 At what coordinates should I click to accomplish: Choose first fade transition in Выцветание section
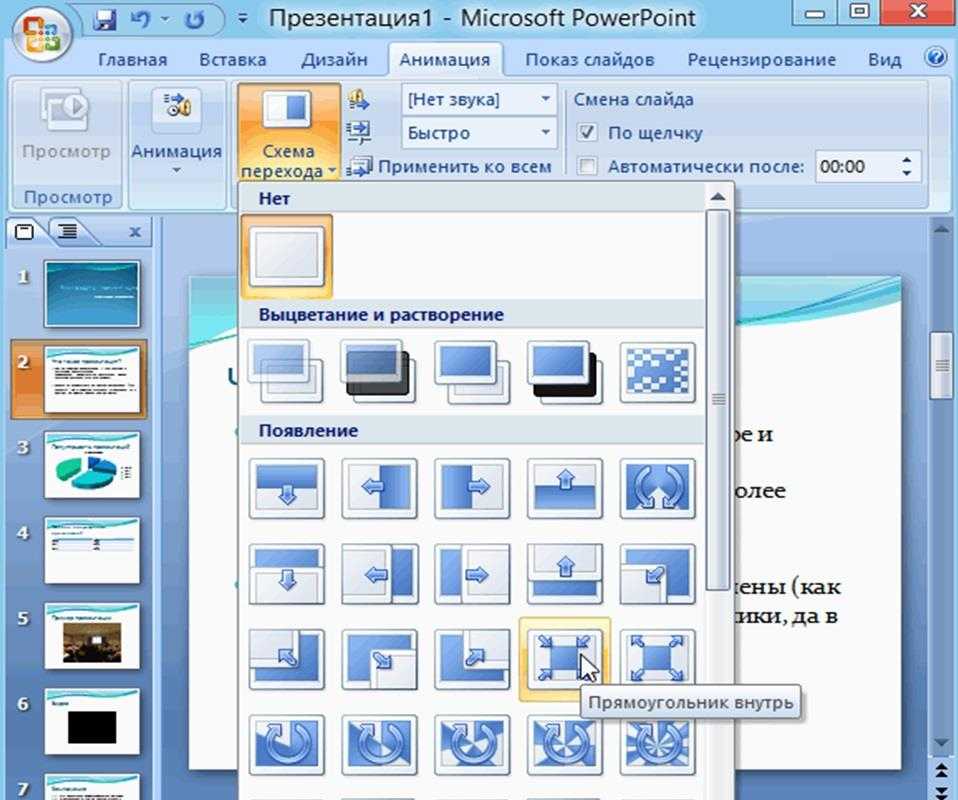(x=287, y=372)
